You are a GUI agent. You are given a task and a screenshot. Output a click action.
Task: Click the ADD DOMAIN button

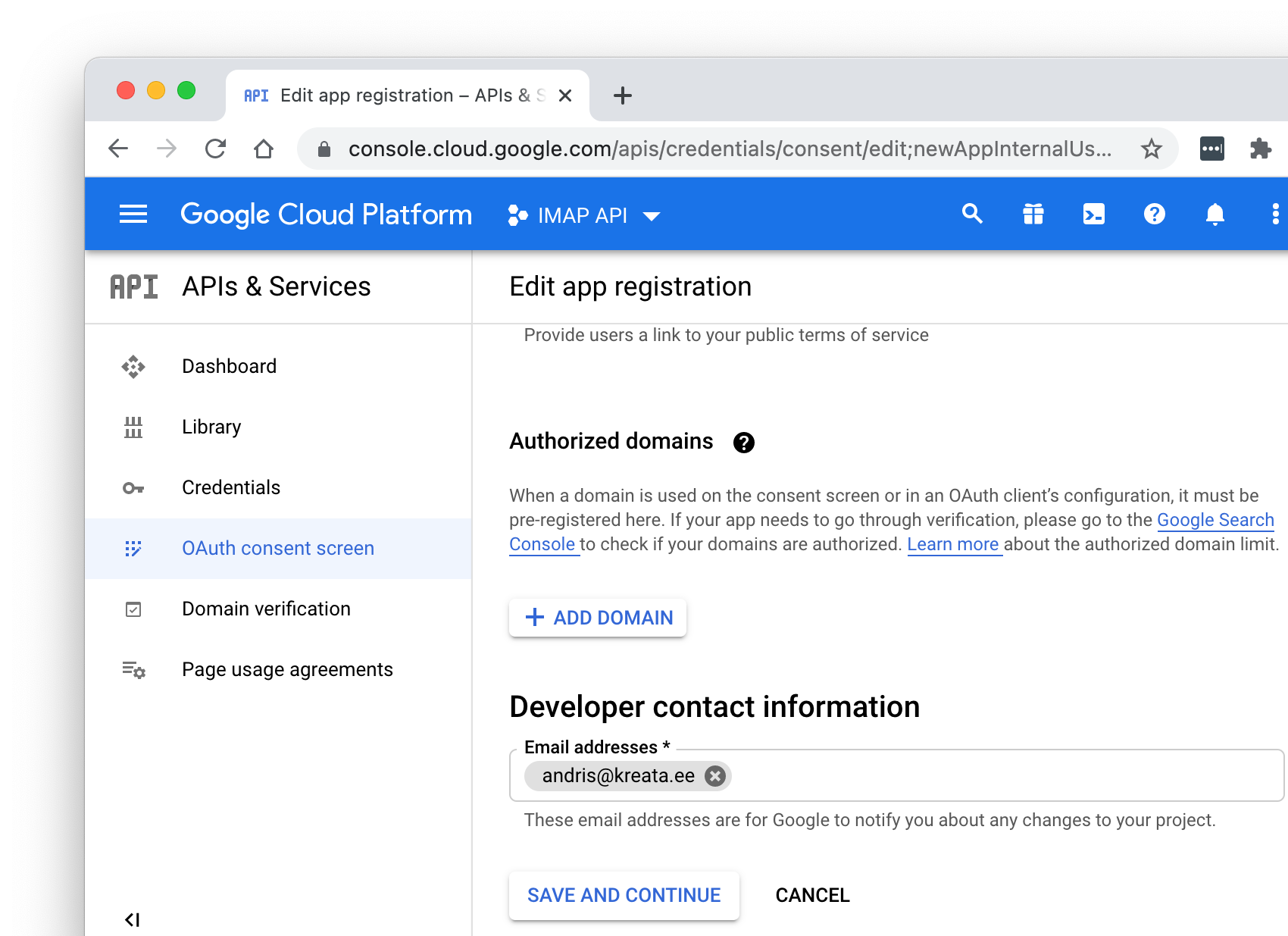598,618
